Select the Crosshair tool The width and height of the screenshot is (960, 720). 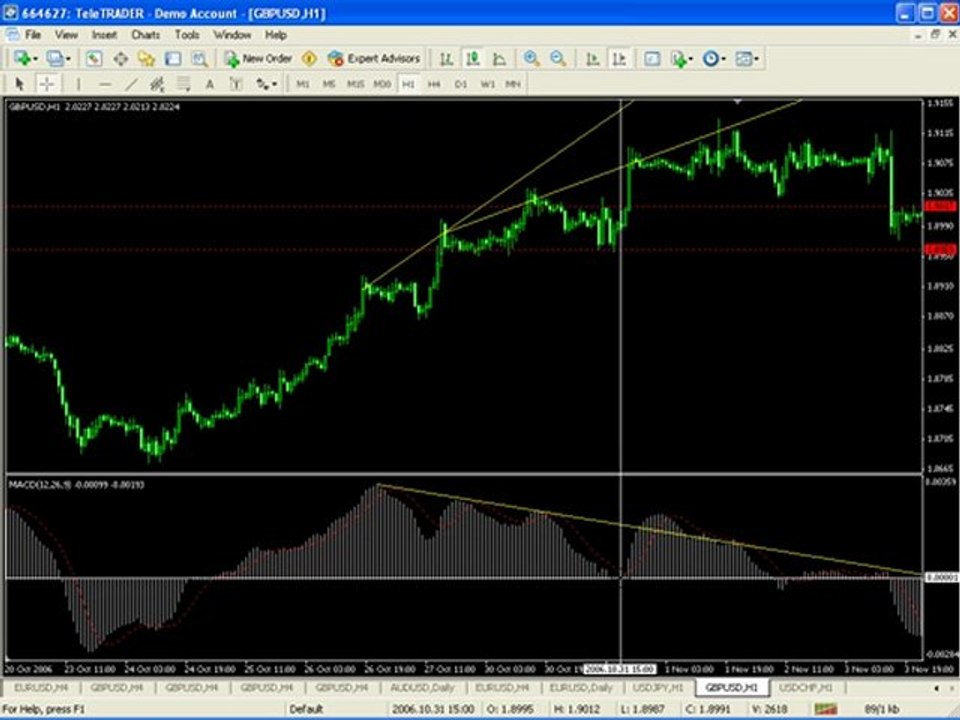coord(47,84)
